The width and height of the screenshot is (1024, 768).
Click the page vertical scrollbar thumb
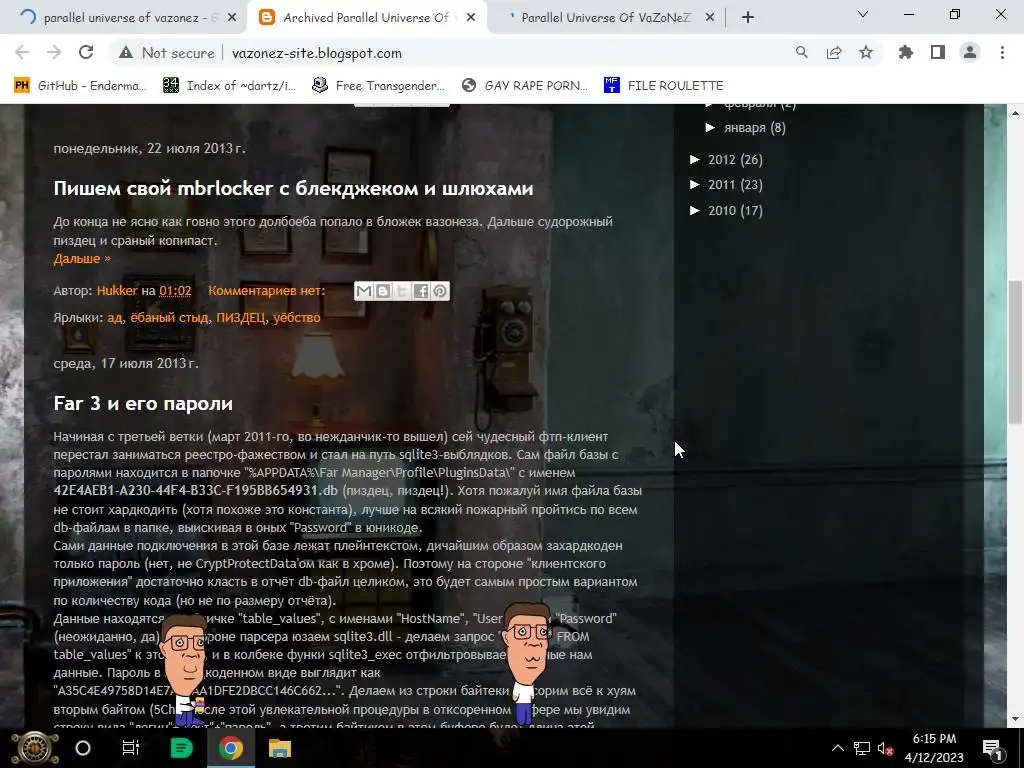pos(1016,352)
